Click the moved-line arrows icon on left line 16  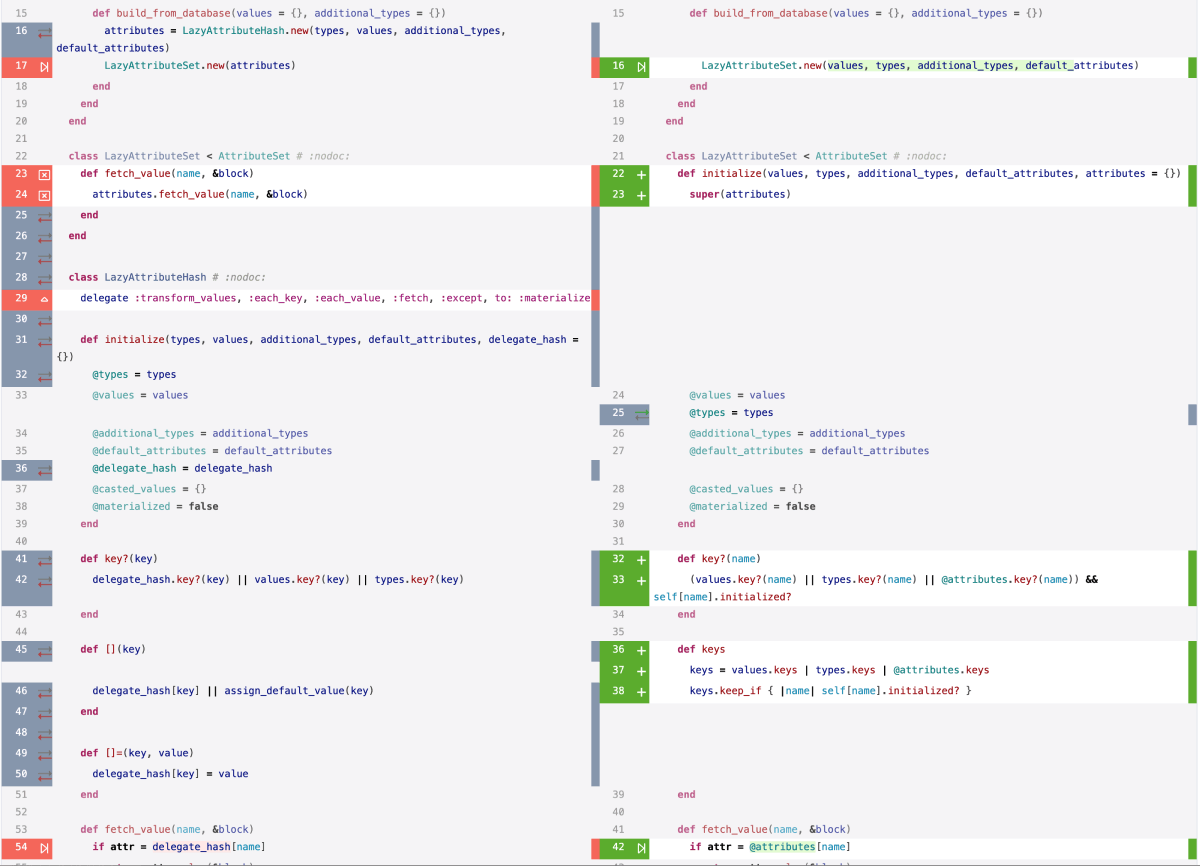coord(43,33)
